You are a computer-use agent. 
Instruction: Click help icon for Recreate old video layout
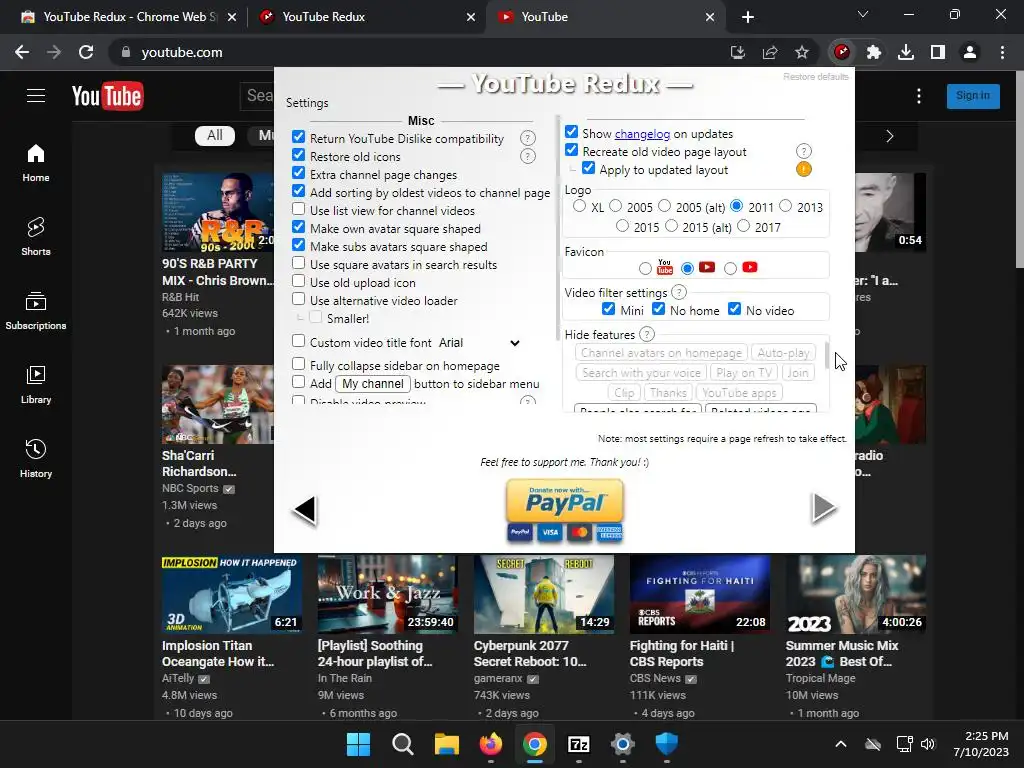[803, 152]
